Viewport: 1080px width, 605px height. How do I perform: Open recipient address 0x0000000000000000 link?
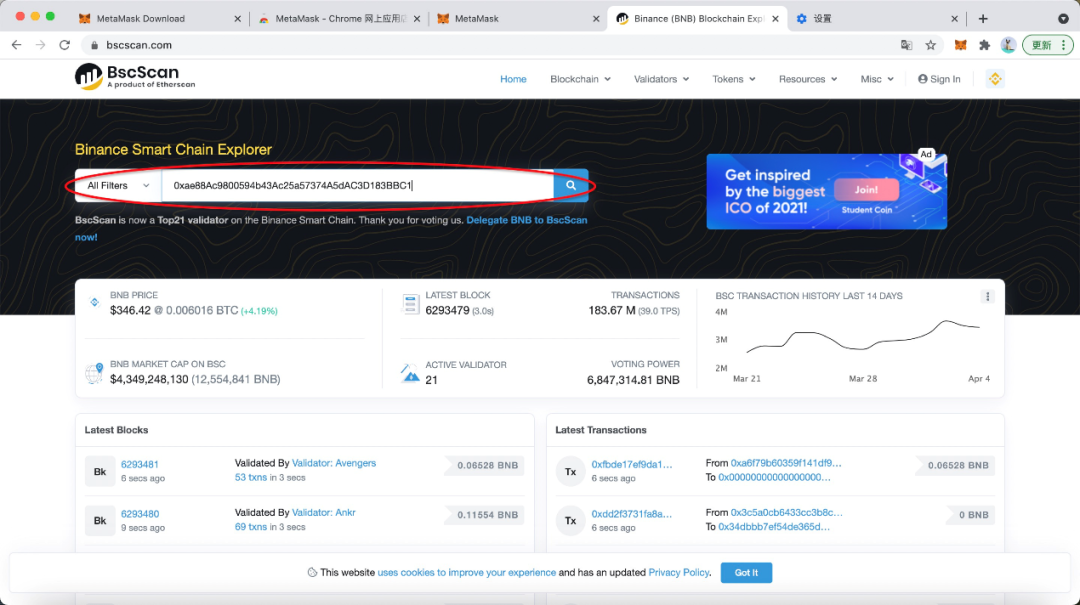774,478
